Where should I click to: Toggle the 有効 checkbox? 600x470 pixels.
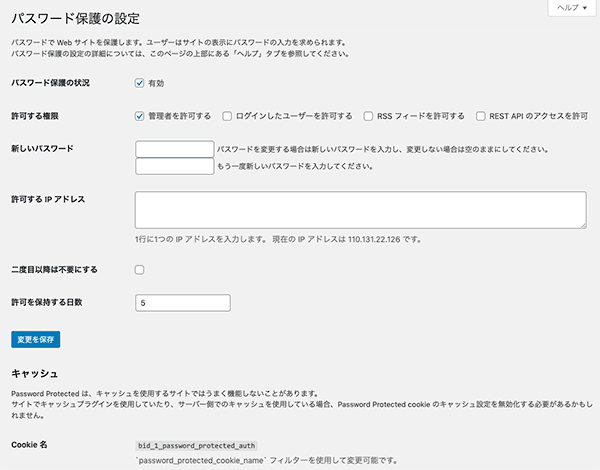(x=140, y=83)
